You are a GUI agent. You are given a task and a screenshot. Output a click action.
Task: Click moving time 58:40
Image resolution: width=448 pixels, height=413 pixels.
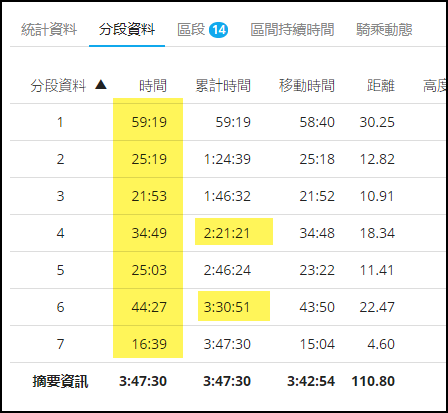[317, 122]
